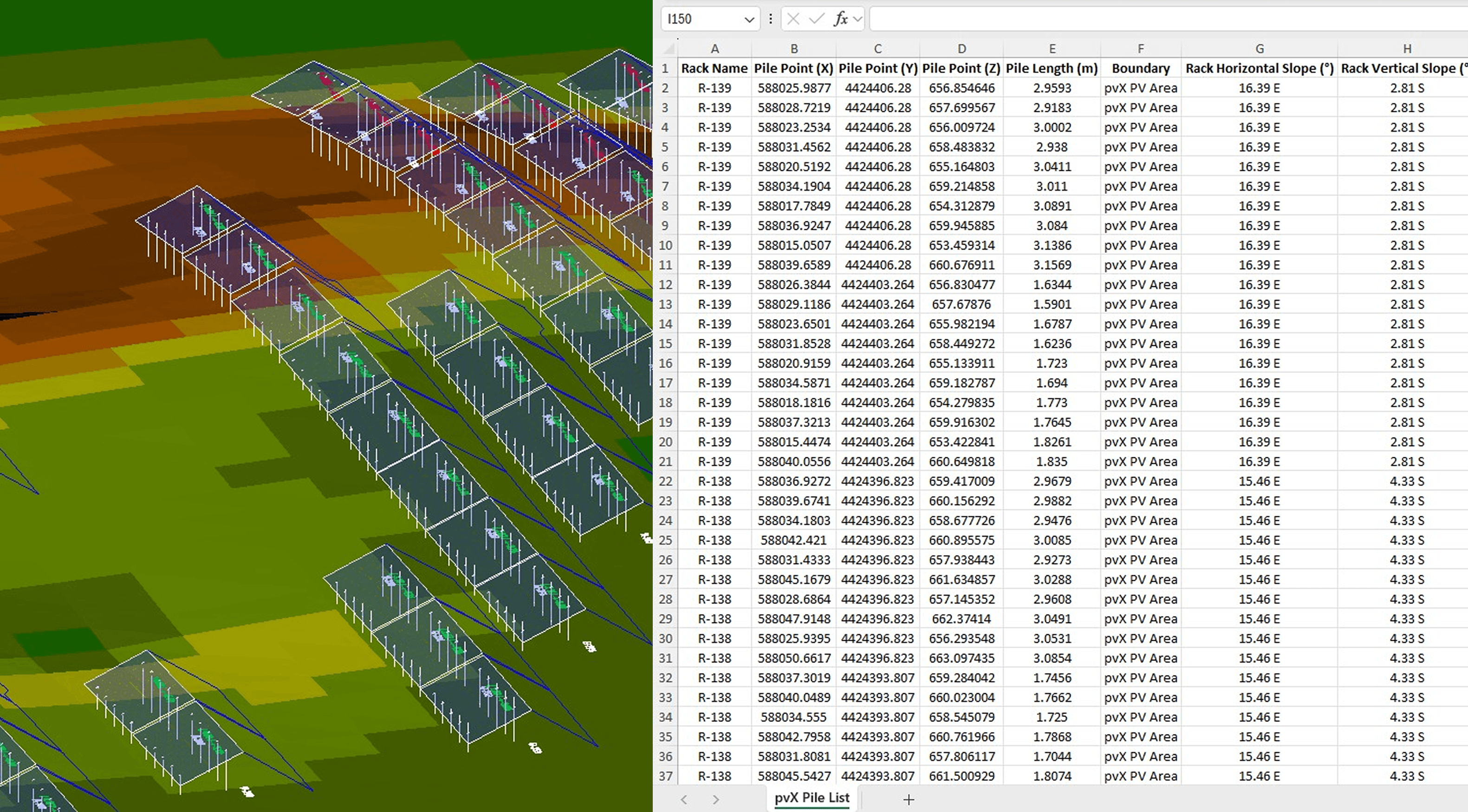Click the three-dot handle beside Name Box
This screenshot has width=1468, height=812.
[x=771, y=19]
